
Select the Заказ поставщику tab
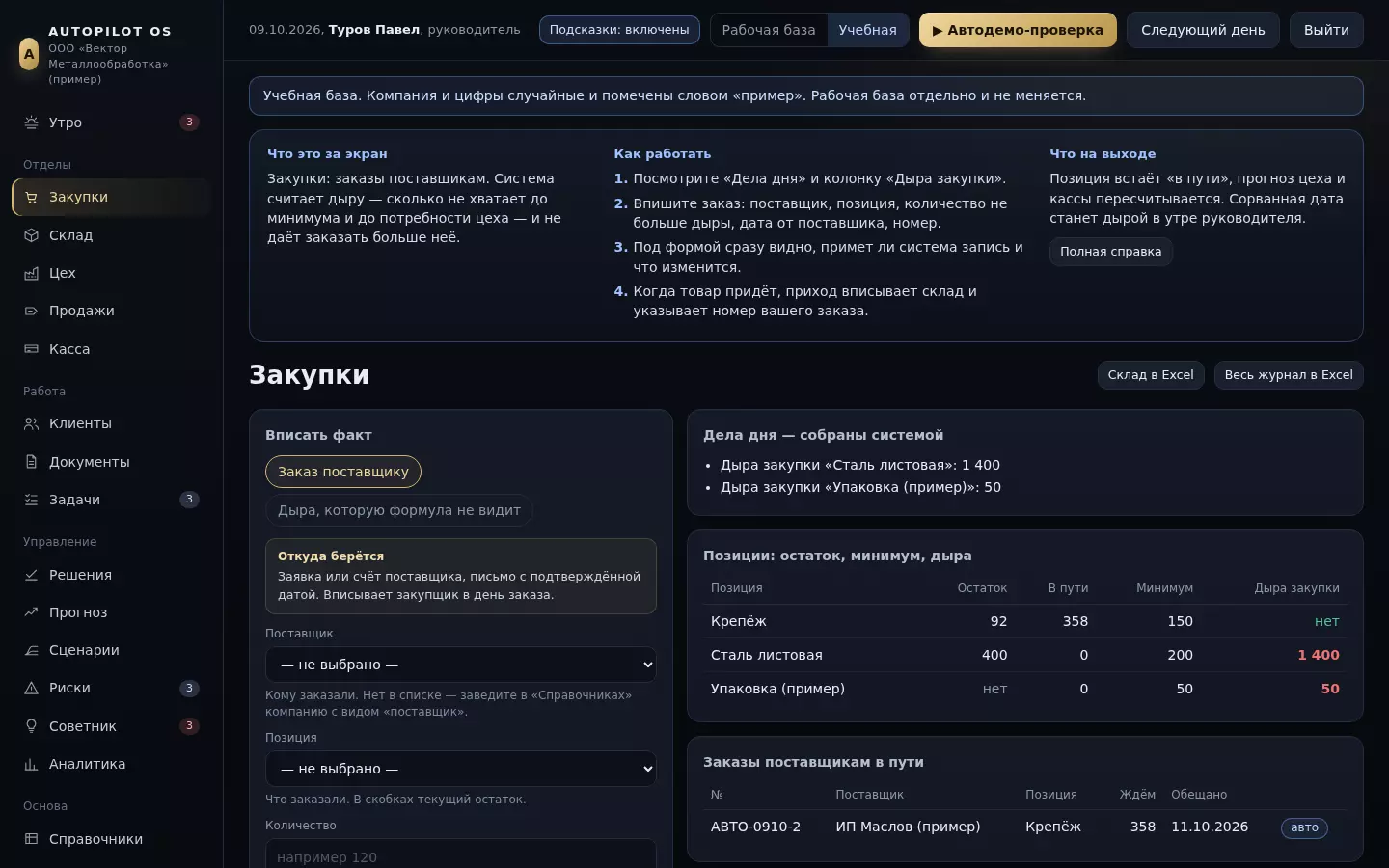(x=343, y=472)
